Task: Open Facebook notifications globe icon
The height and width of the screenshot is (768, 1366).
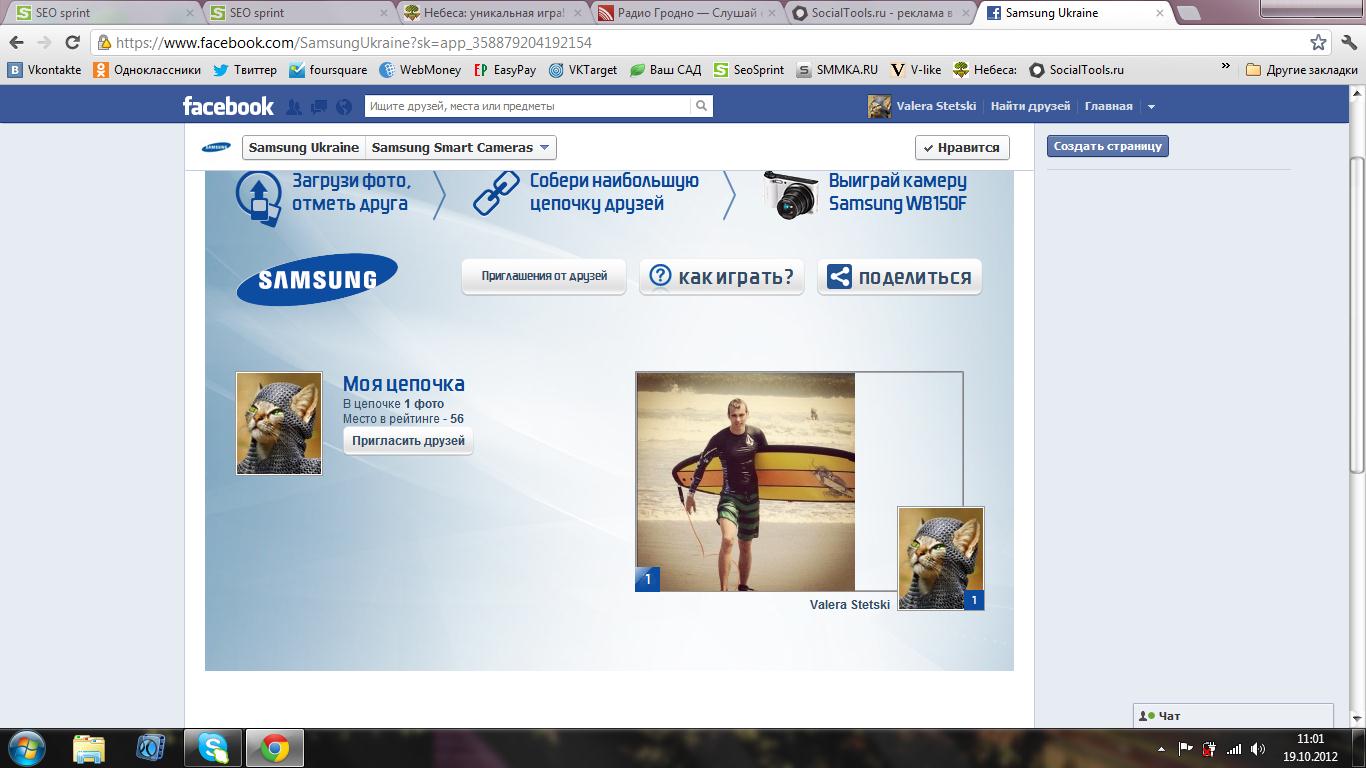Action: [x=344, y=107]
